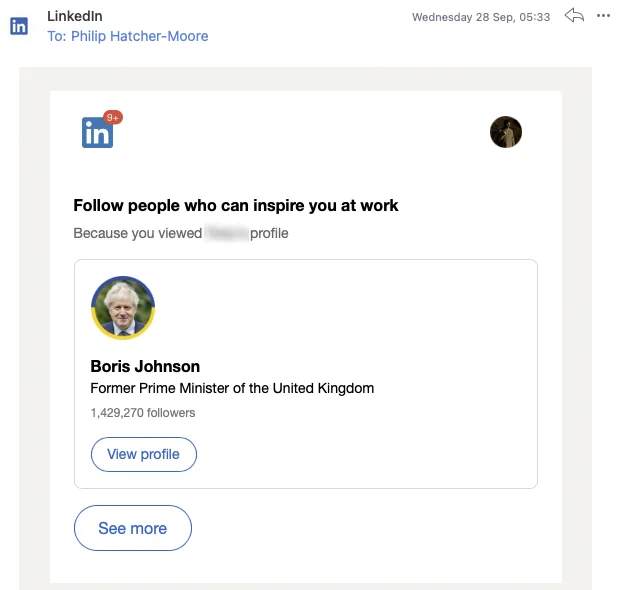Click the See more button

pos(133,528)
